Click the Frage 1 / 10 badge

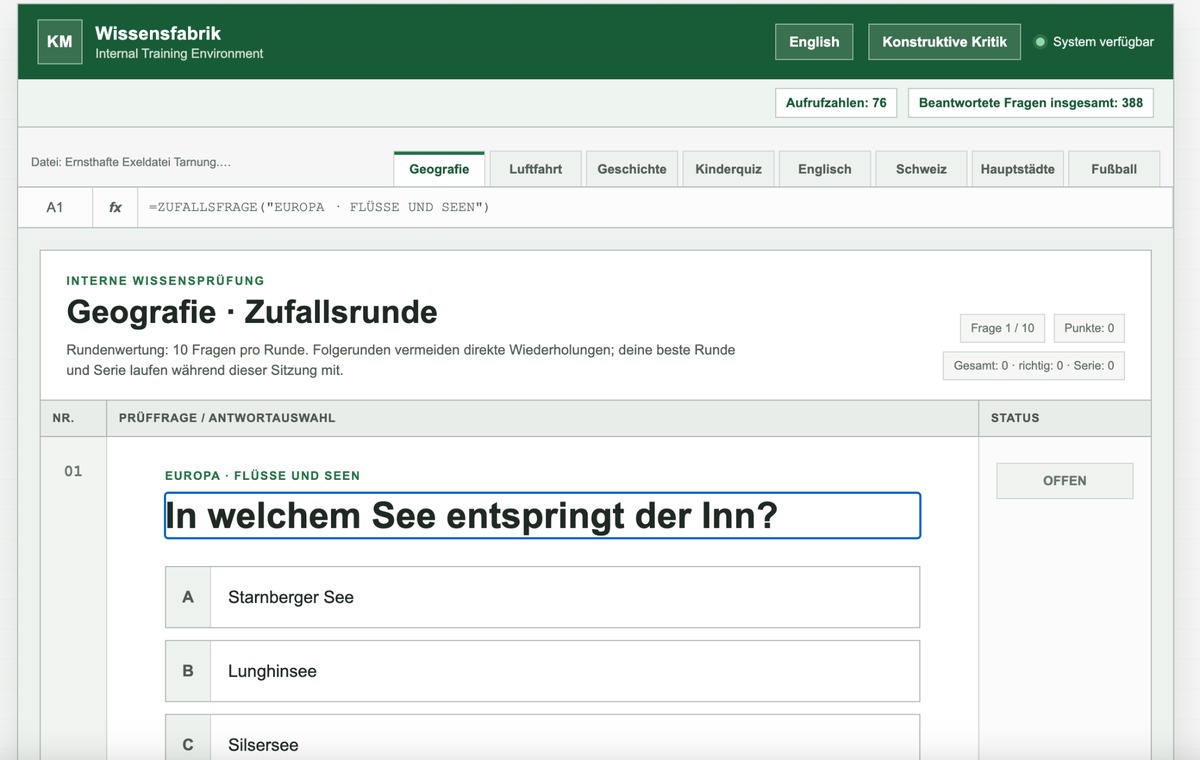tap(1002, 328)
